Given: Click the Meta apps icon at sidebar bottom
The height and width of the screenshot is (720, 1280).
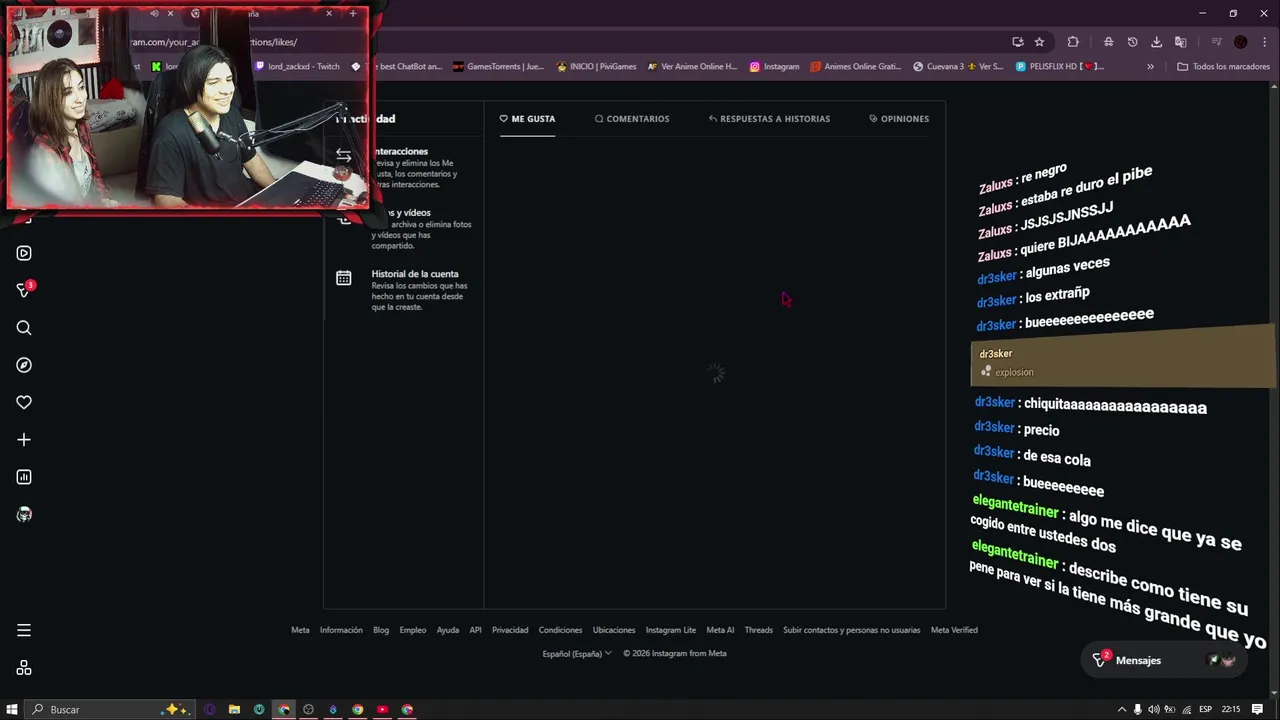Looking at the screenshot, I should pos(24,668).
